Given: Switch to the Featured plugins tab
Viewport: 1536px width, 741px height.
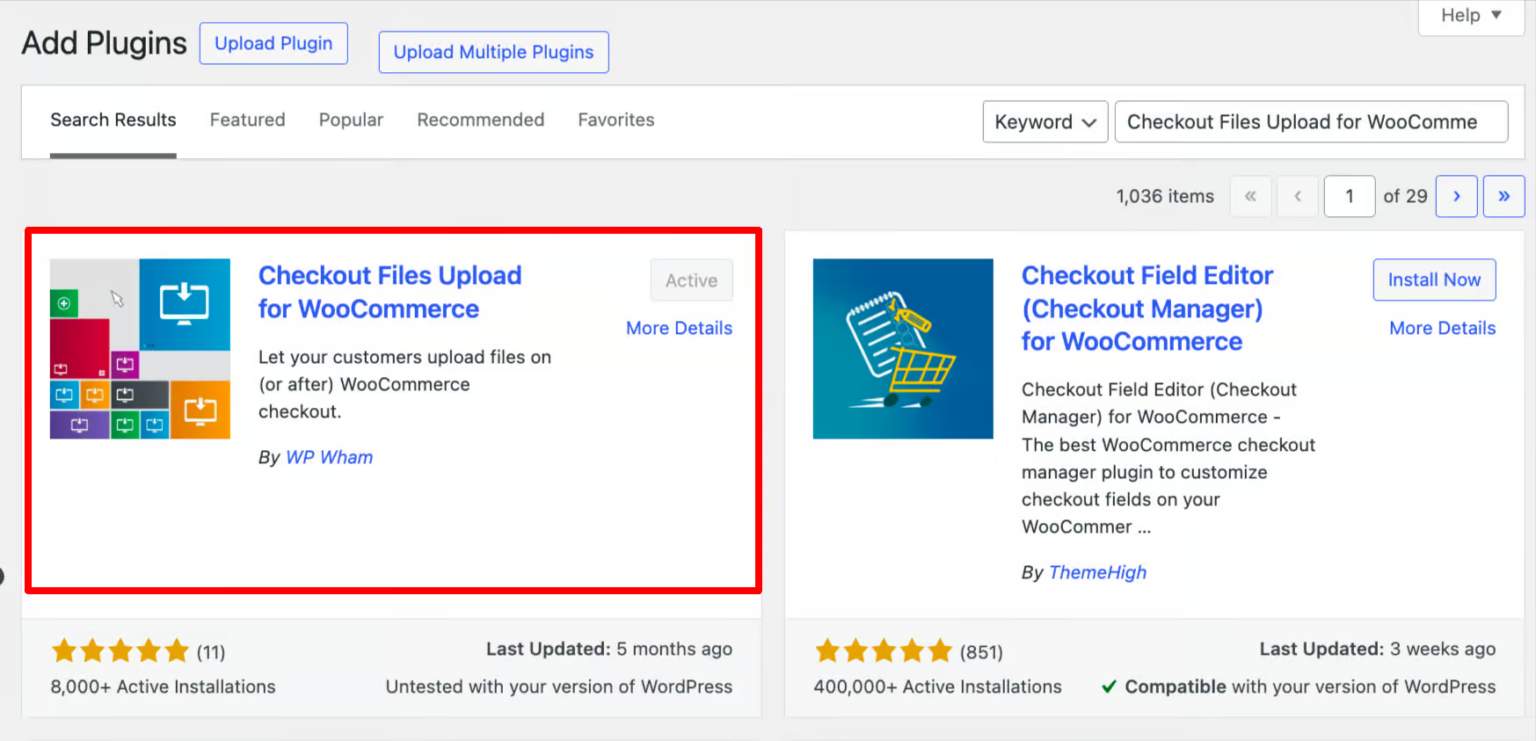Looking at the screenshot, I should pos(247,119).
